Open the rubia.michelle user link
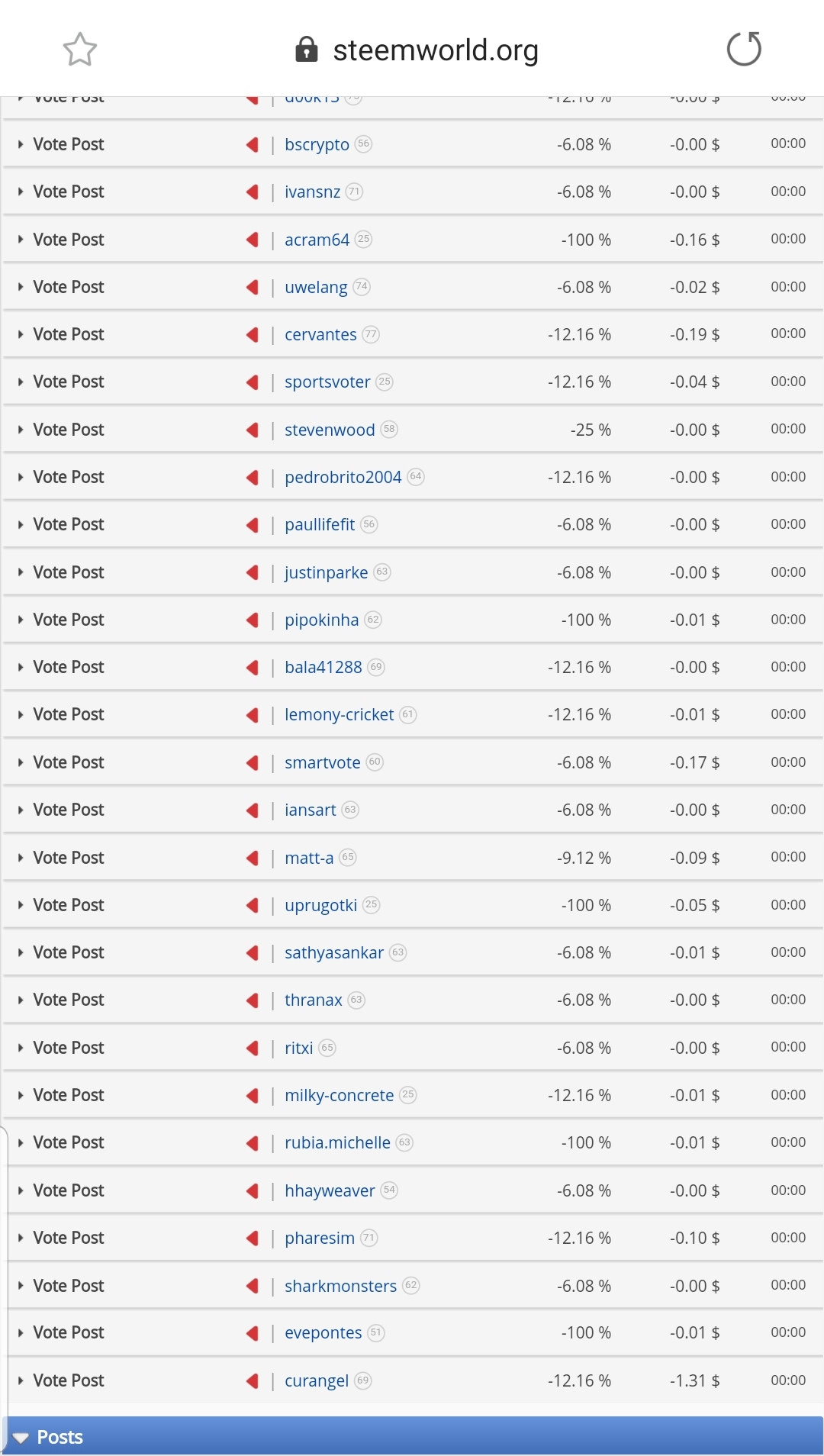Image resolution: width=824 pixels, height=1456 pixels. [x=337, y=1142]
